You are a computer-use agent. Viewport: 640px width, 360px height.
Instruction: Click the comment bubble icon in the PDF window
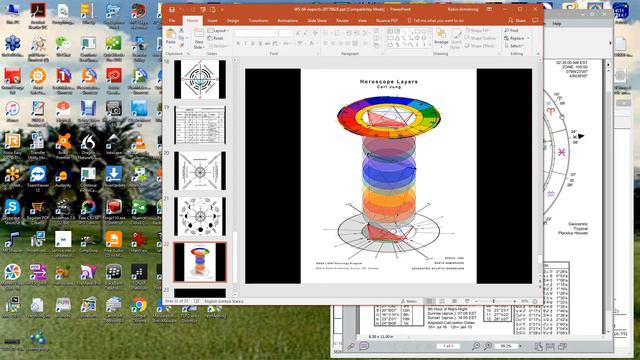[364, 346]
